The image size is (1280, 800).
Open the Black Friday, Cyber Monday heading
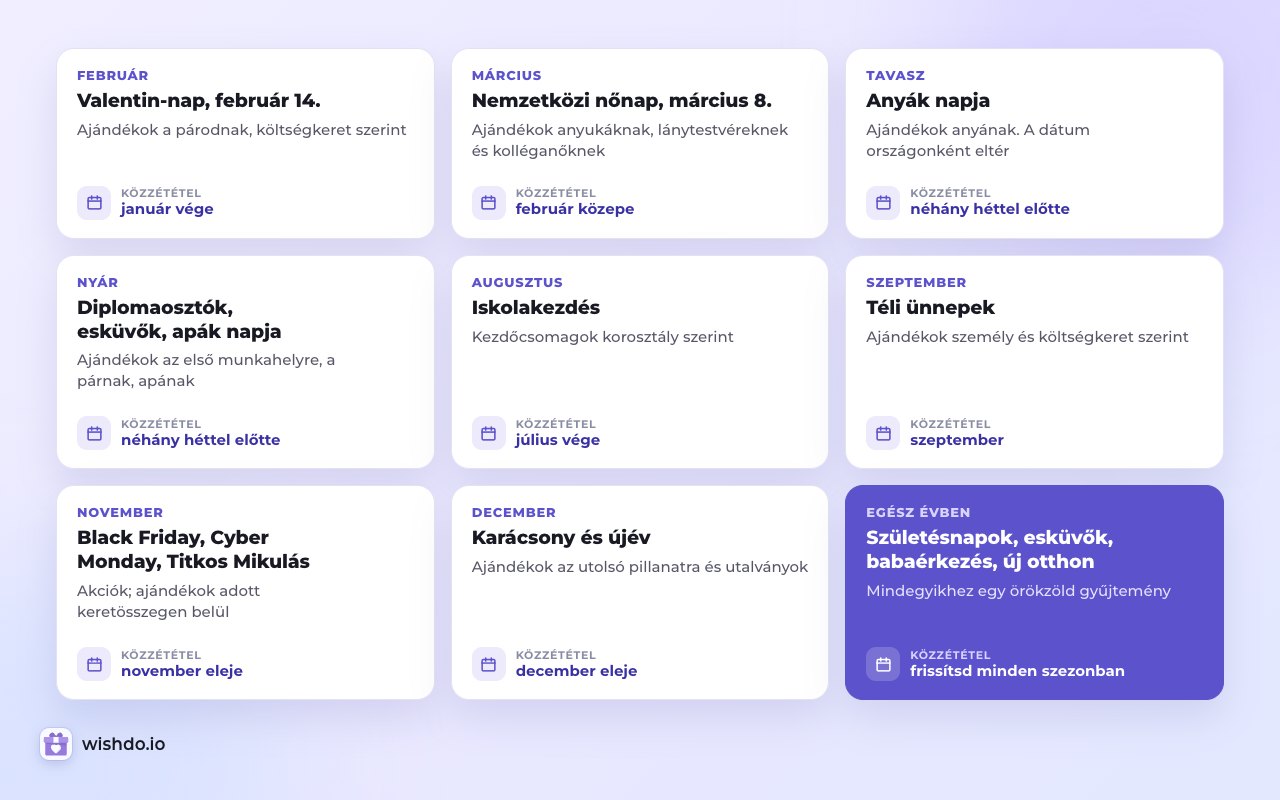point(193,550)
